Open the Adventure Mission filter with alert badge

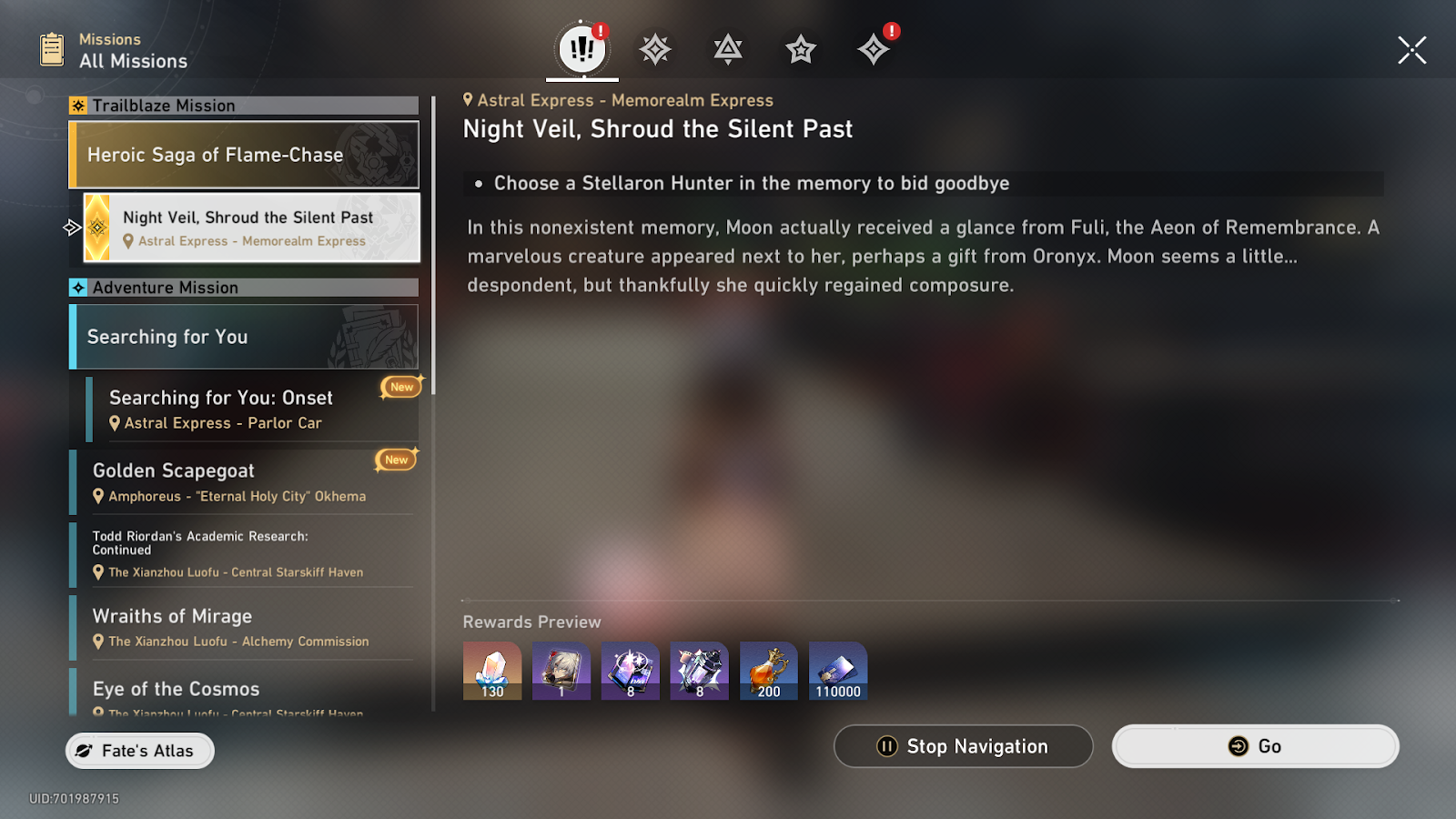click(x=875, y=47)
